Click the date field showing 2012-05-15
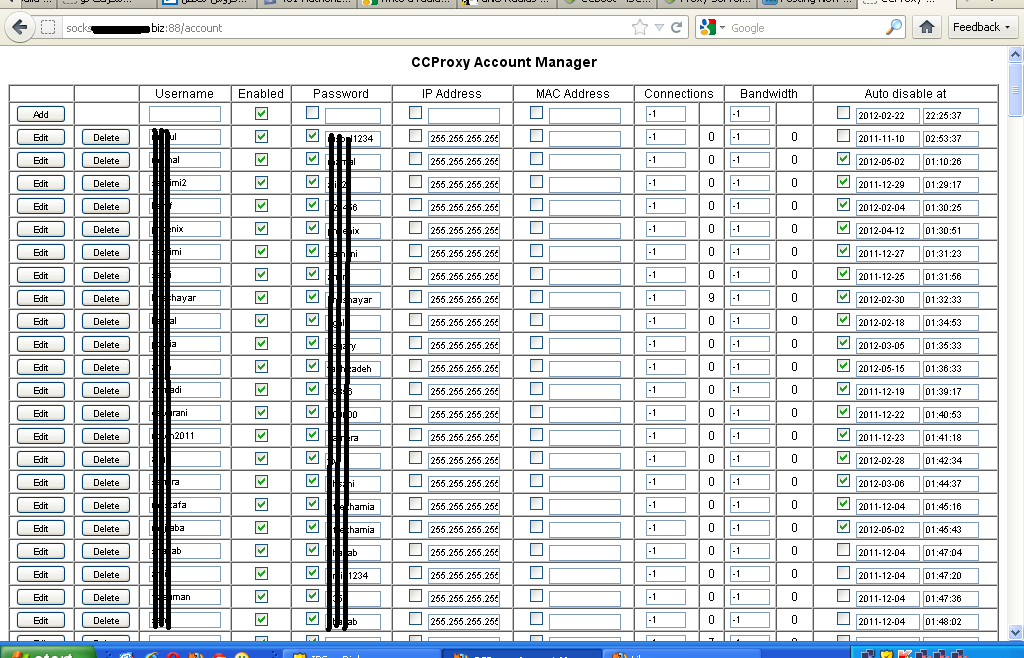The height and width of the screenshot is (658, 1024). coord(888,369)
